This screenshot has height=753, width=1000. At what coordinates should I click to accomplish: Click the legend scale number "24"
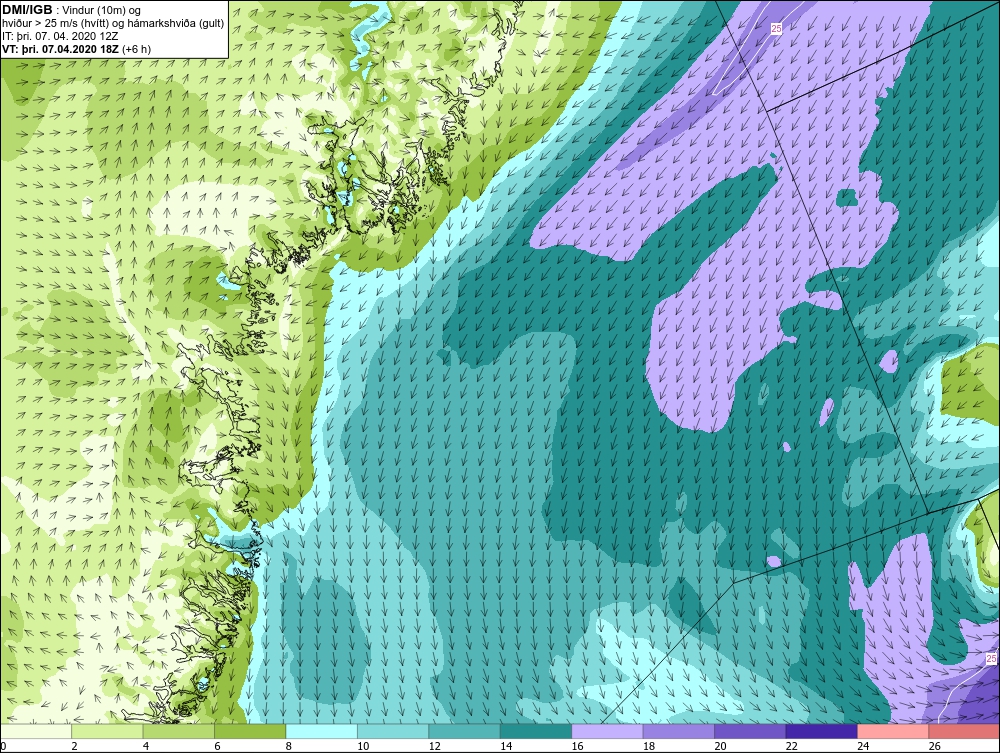862,746
